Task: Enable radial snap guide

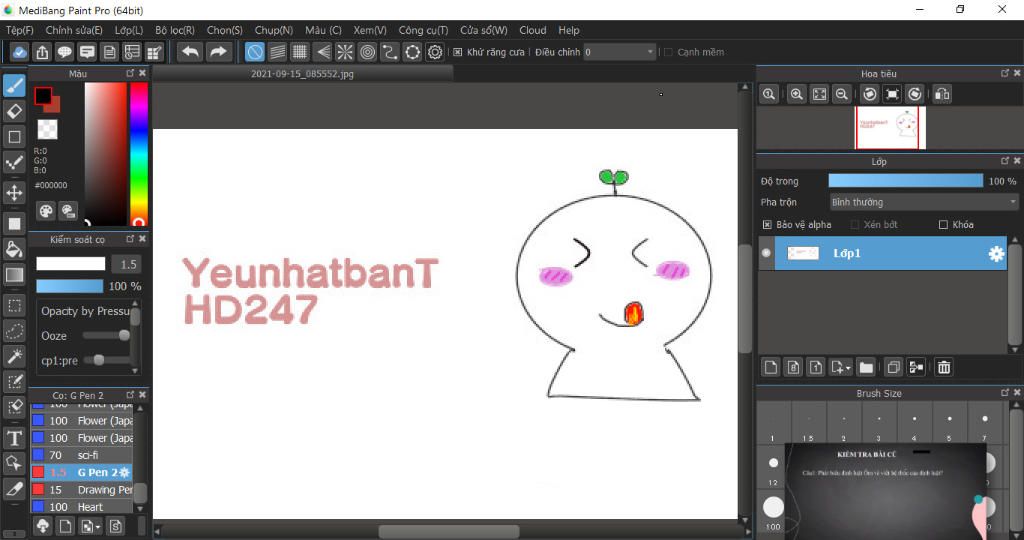Action: click(345, 52)
